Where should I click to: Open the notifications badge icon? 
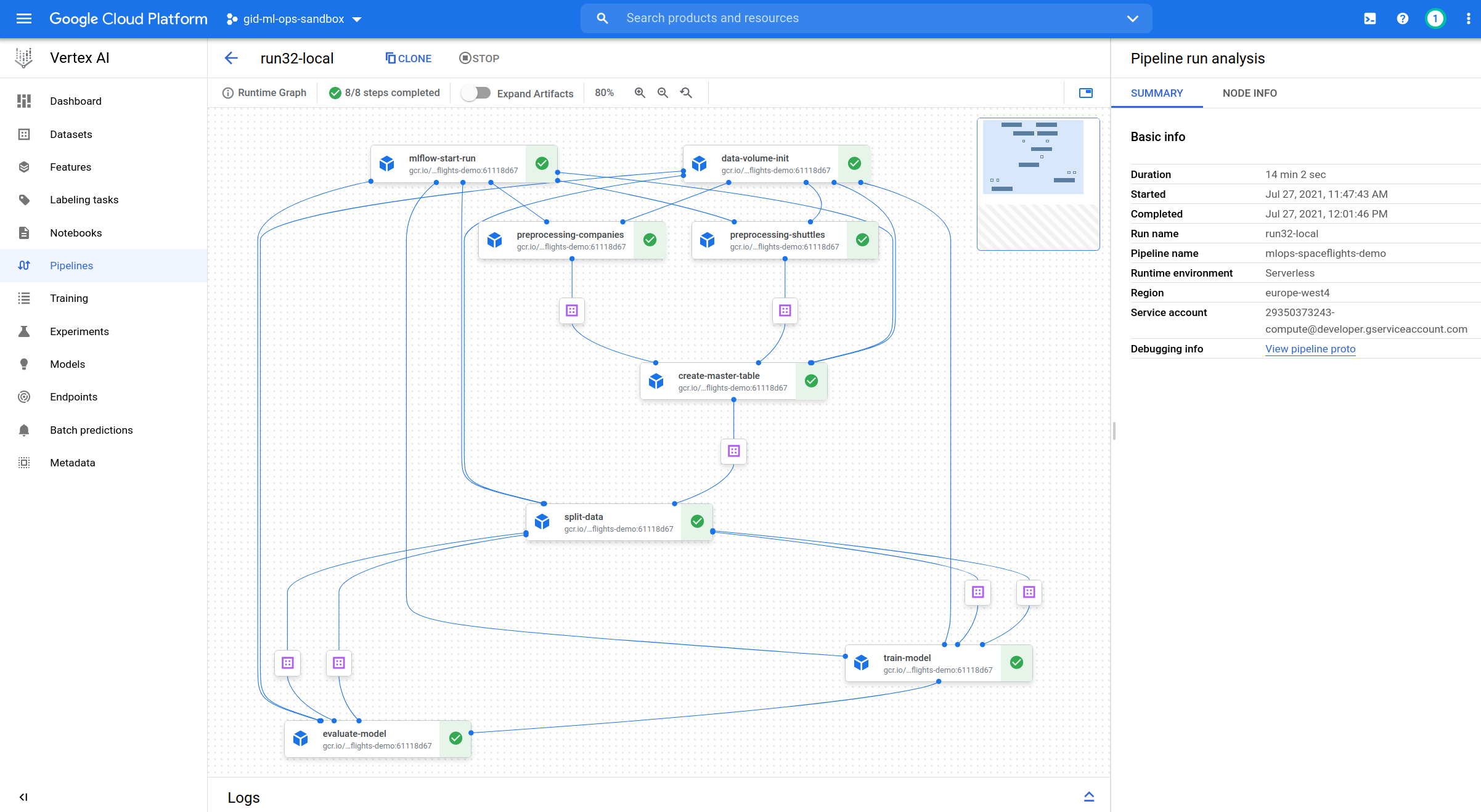1435,18
